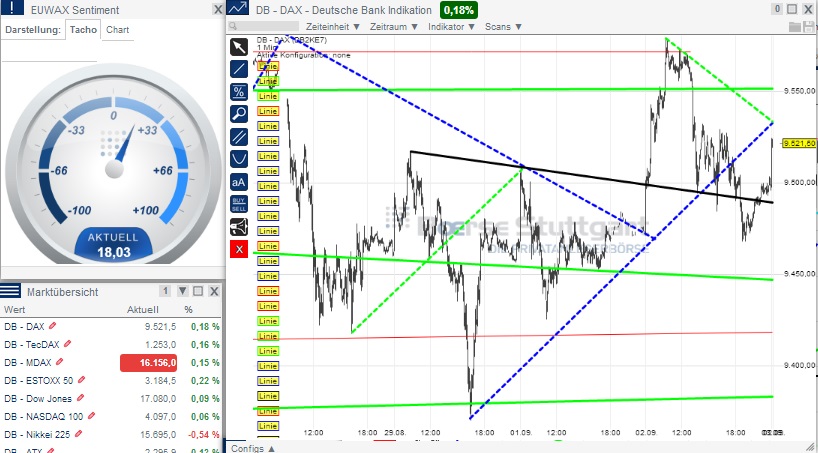This screenshot has height=453, width=818.
Task: Click the 0 counter badge in chart header
Action: coord(777,9)
